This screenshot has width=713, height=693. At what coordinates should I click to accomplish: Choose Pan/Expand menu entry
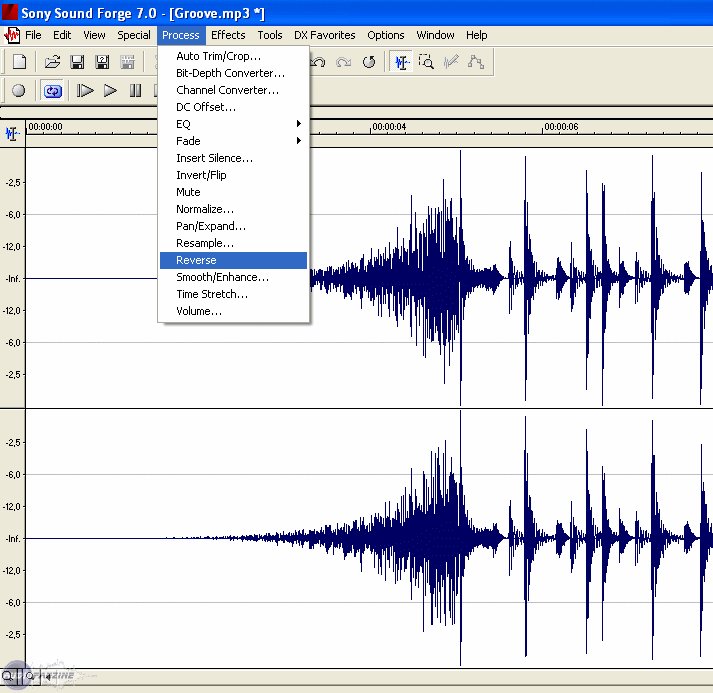click(x=233, y=226)
